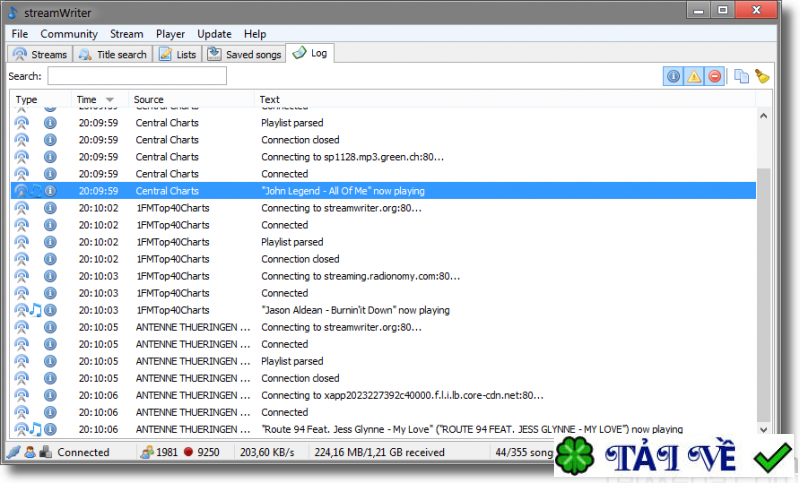Click the music note icon on Route 94 row
The height and width of the screenshot is (483, 800).
coord(35,429)
